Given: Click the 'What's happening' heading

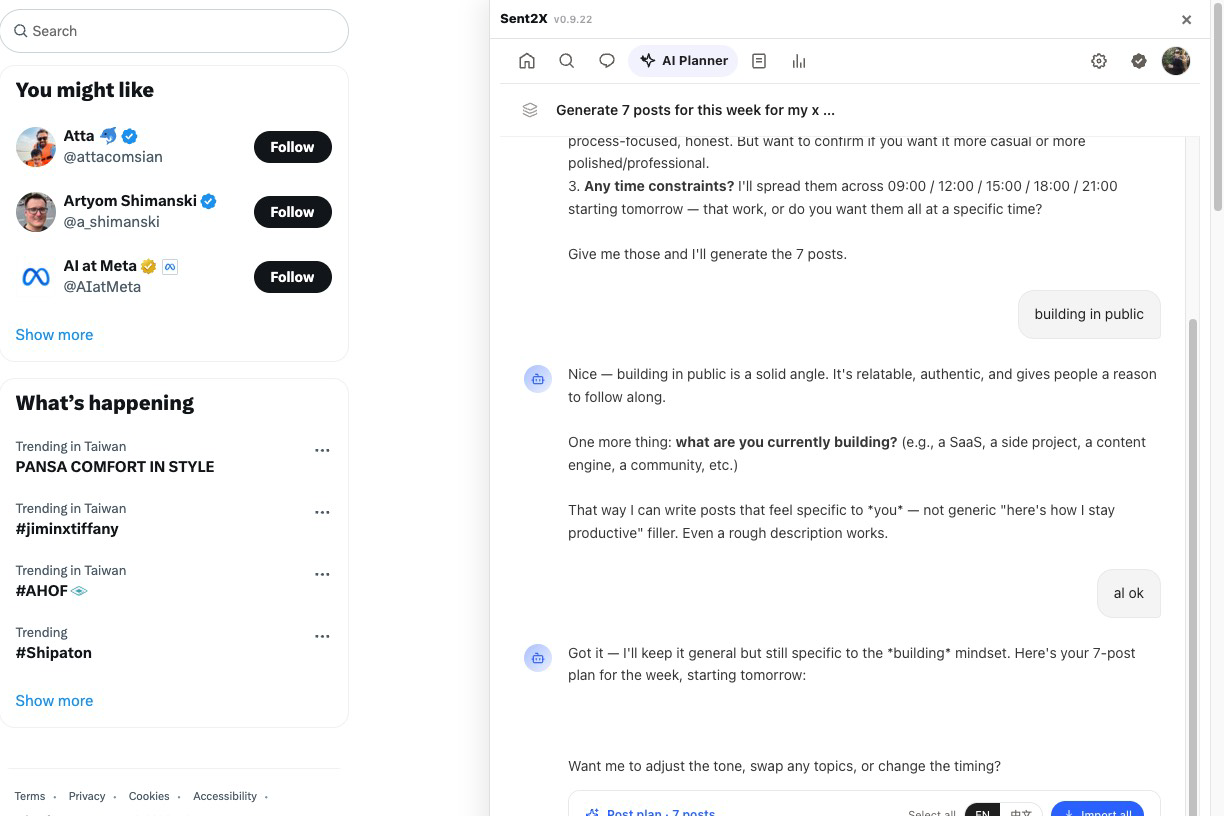Looking at the screenshot, I should point(105,403).
